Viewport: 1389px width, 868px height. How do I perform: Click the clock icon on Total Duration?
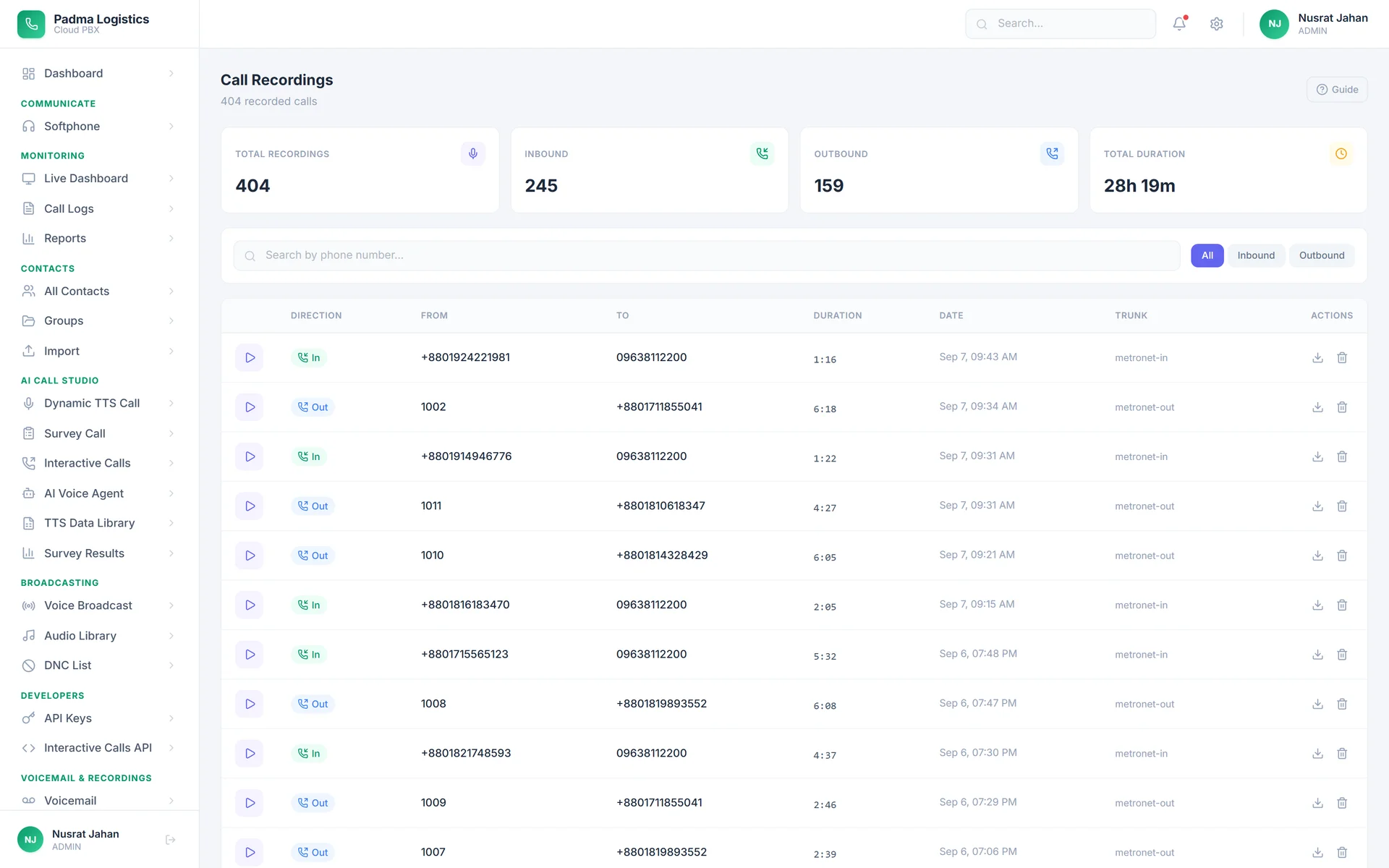coord(1341,153)
